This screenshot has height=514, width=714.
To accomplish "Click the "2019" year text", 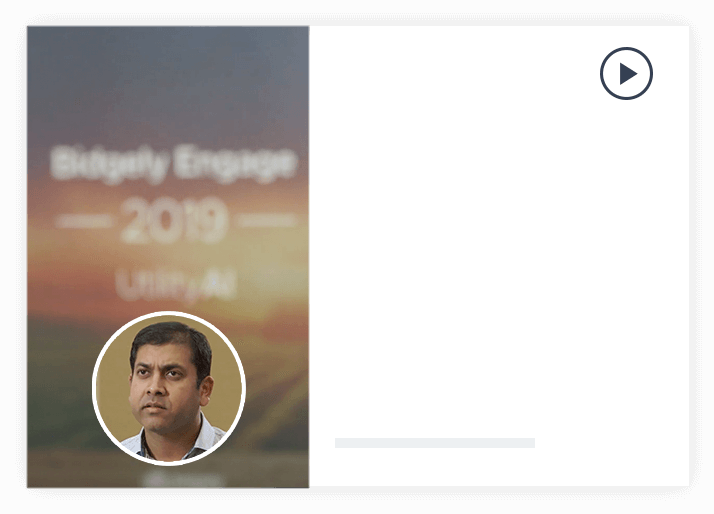I will [174, 221].
